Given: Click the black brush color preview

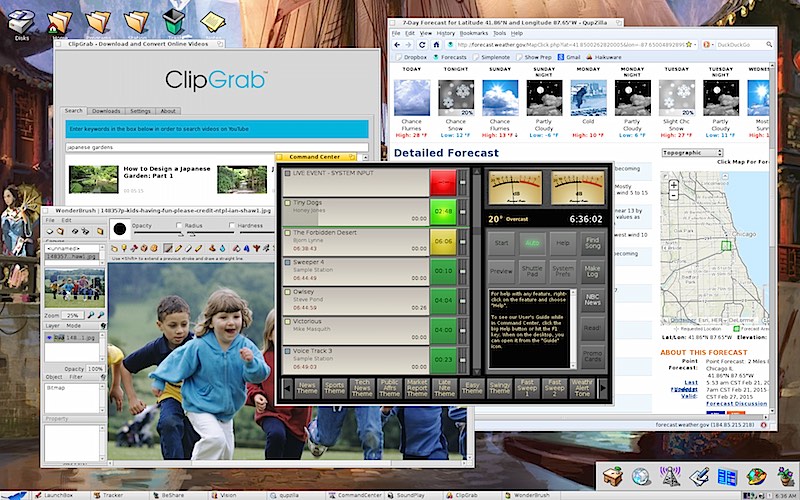Looking at the screenshot, I should (120, 229).
